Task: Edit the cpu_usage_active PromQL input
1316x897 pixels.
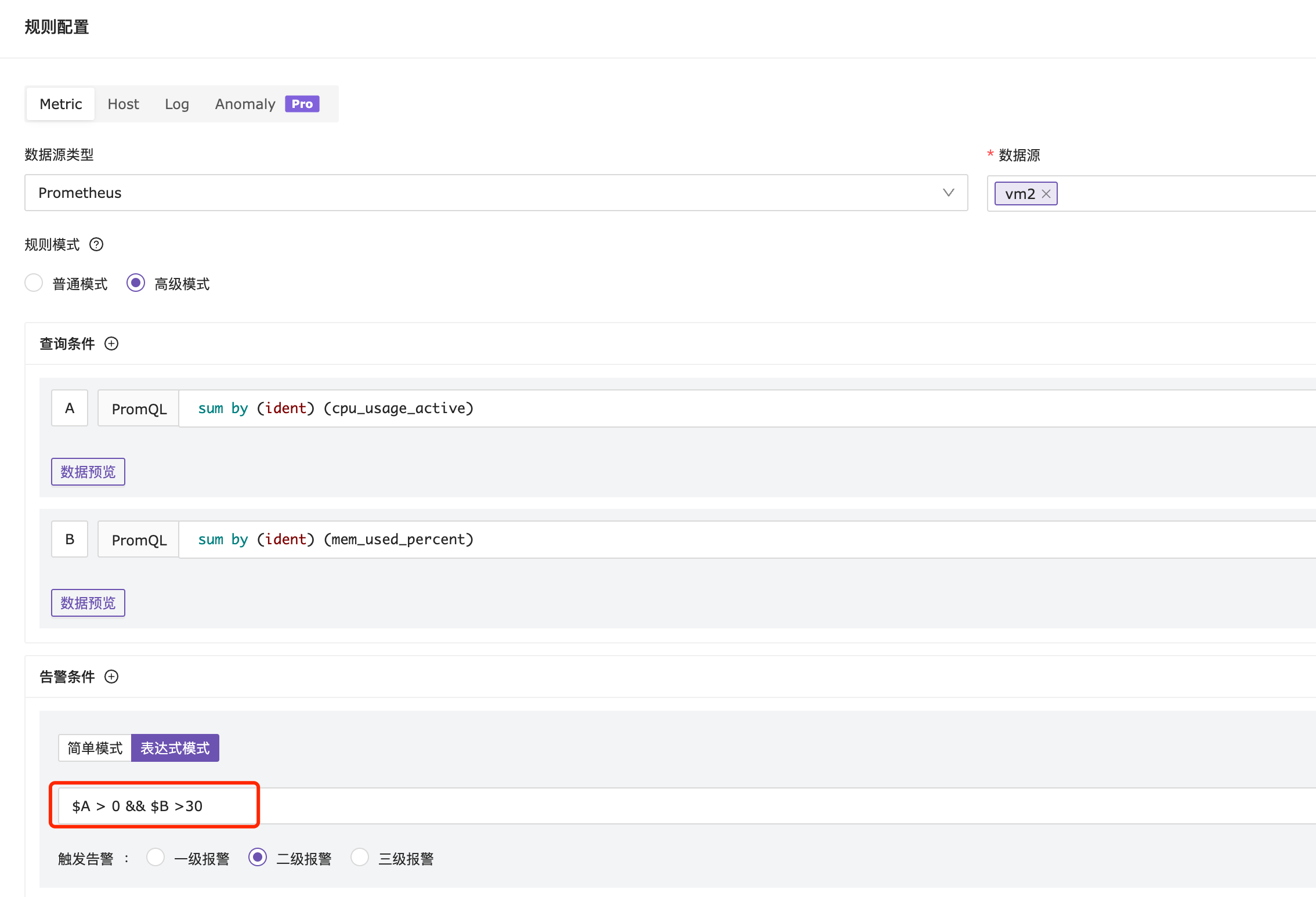Action: [747, 408]
